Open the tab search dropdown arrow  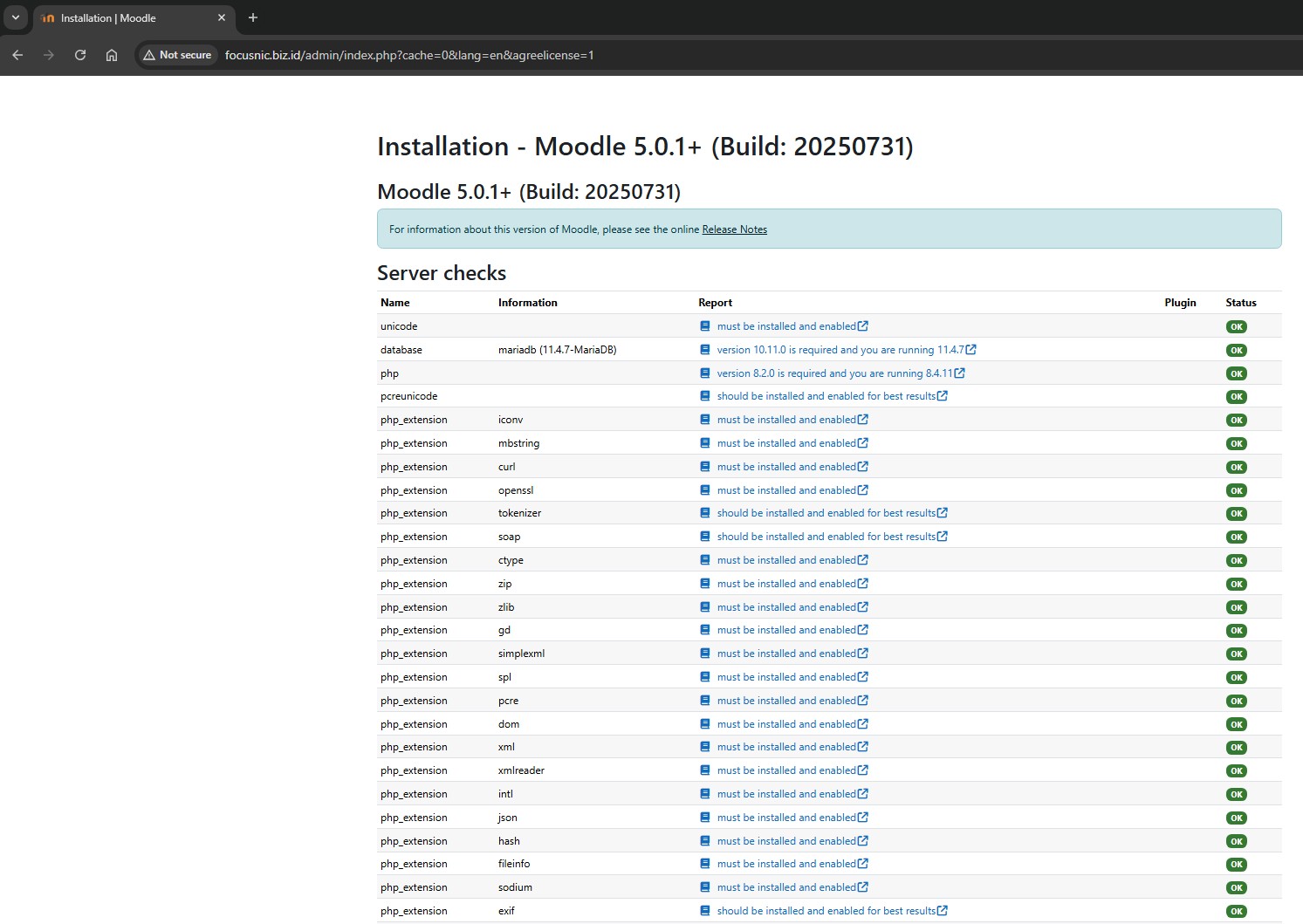click(16, 17)
